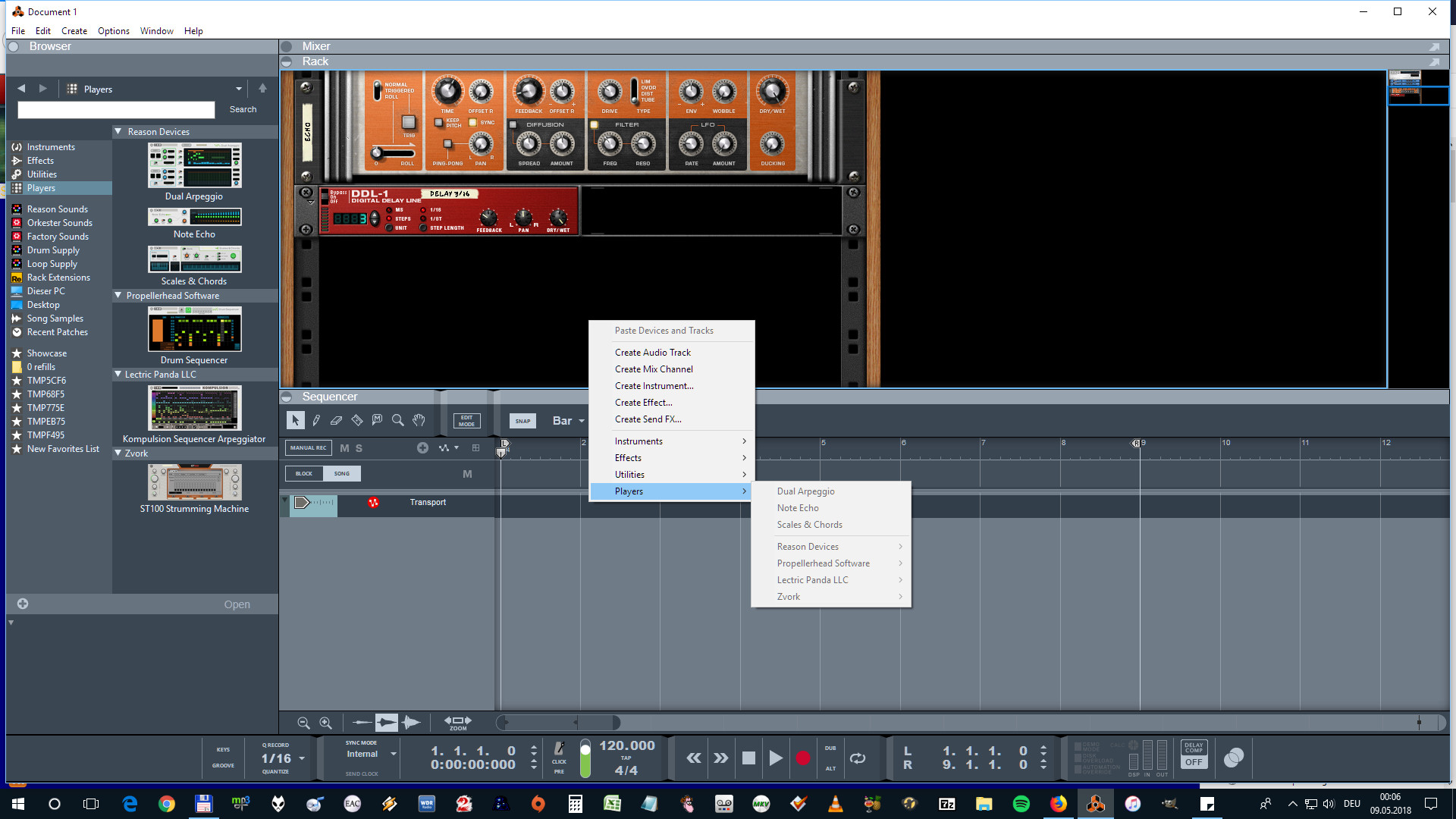Click the Open button in browser

[x=237, y=604]
